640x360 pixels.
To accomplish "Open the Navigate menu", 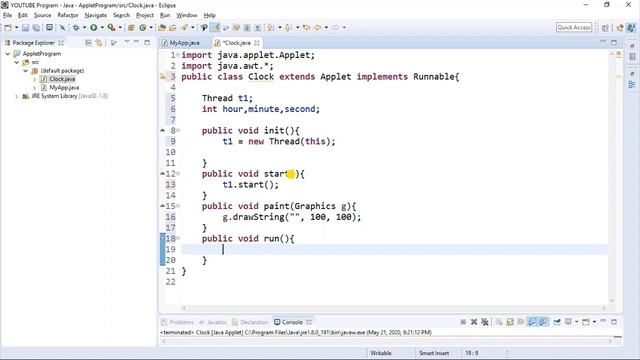I will coord(96,15).
